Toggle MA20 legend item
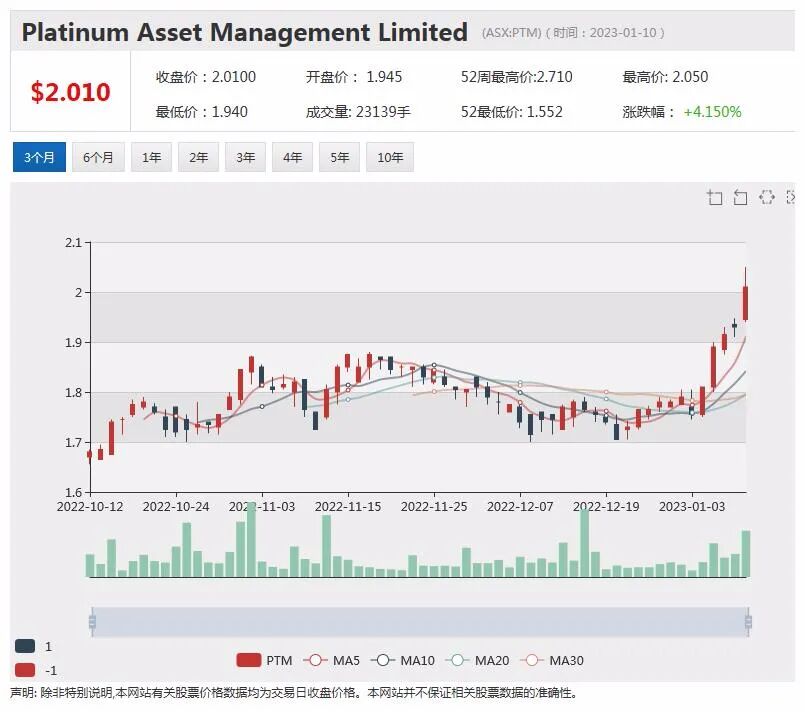805x712 pixels. [x=477, y=660]
